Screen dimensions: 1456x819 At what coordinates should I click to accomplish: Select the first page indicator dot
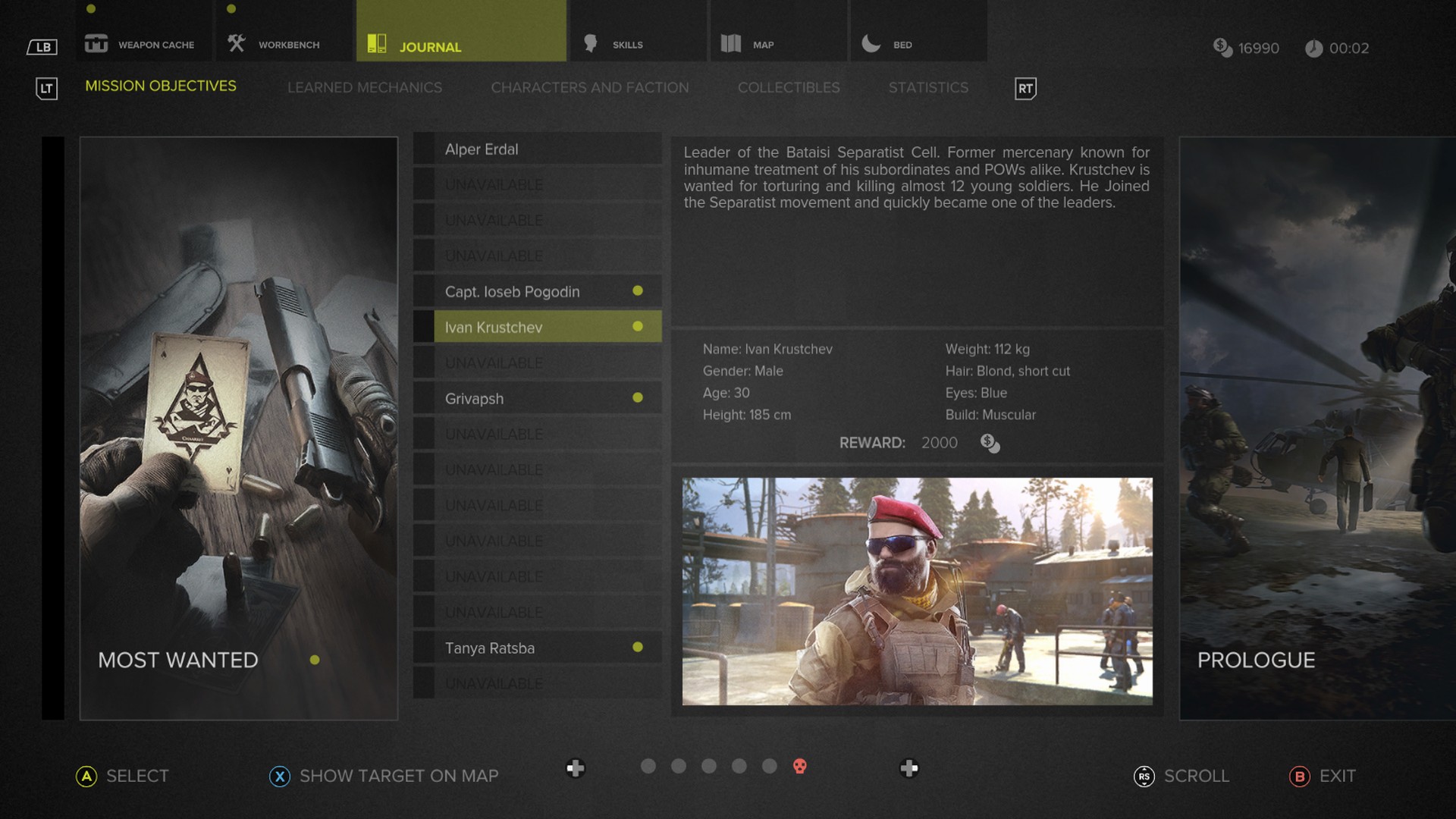pos(648,766)
